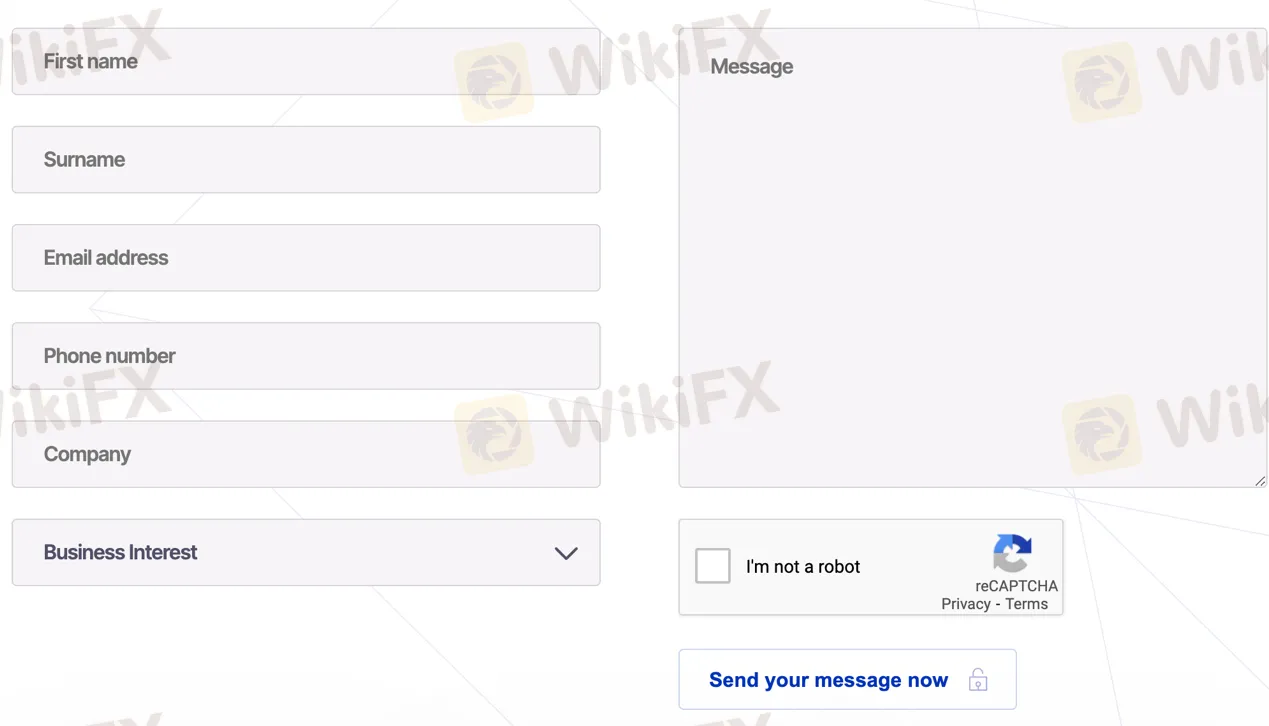The height and width of the screenshot is (726, 1269).
Task: Select the Surname input box
Action: click(x=306, y=159)
